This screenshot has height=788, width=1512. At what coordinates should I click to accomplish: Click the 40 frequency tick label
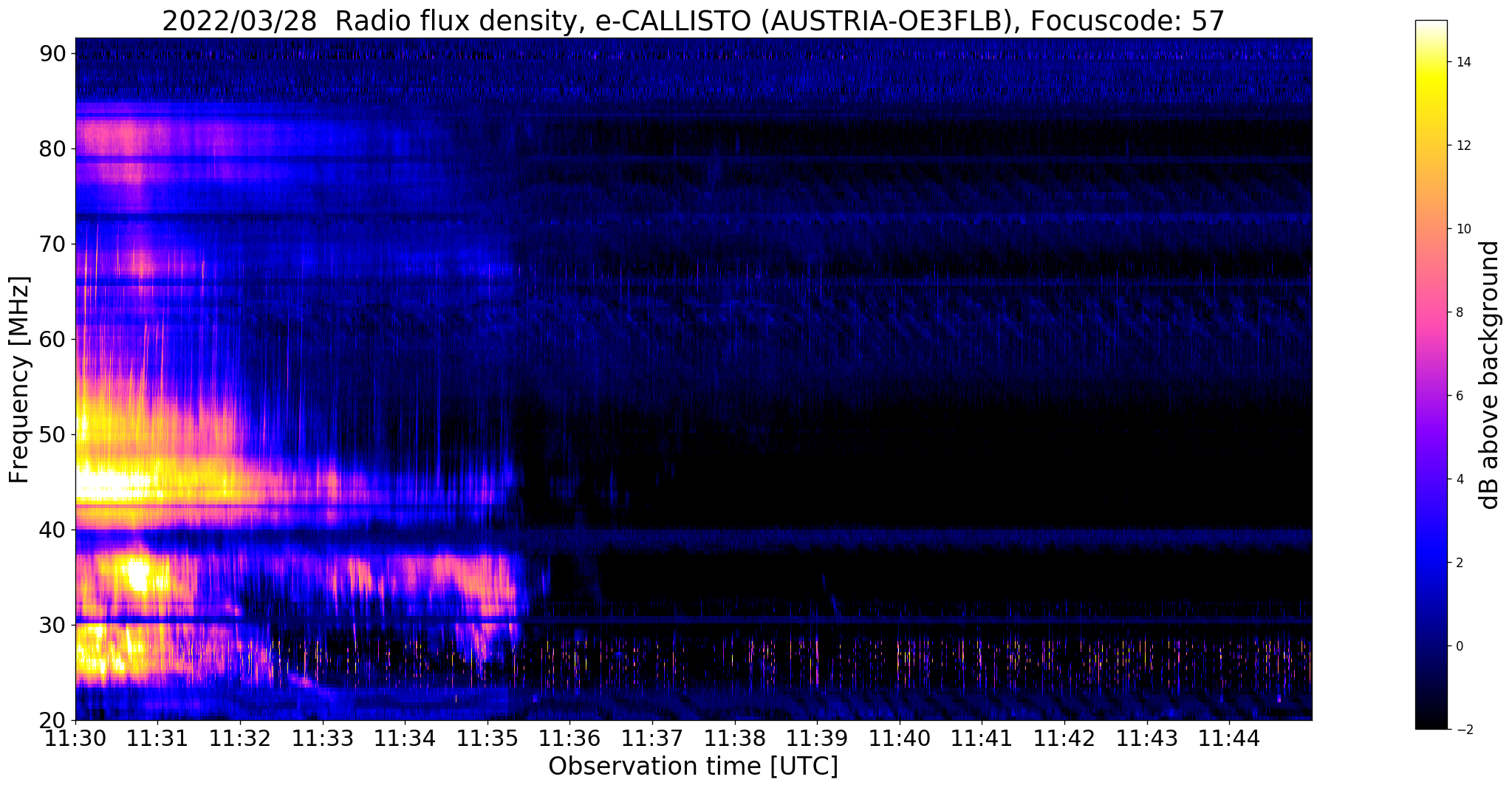pos(54,530)
